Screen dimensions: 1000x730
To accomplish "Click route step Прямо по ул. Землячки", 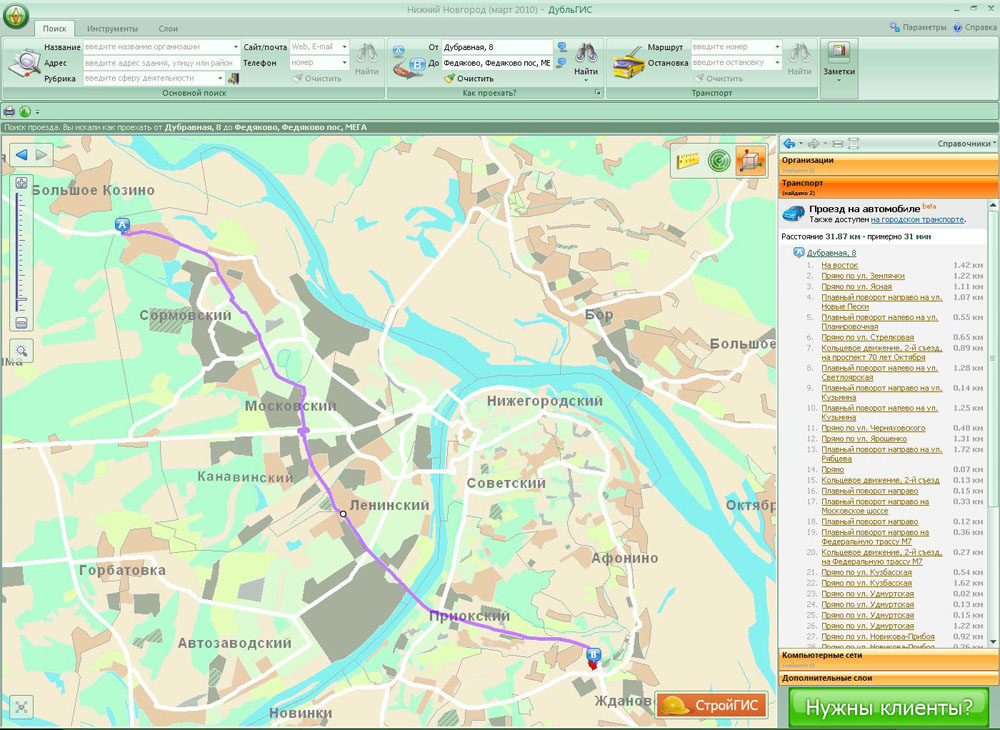I will 863,276.
